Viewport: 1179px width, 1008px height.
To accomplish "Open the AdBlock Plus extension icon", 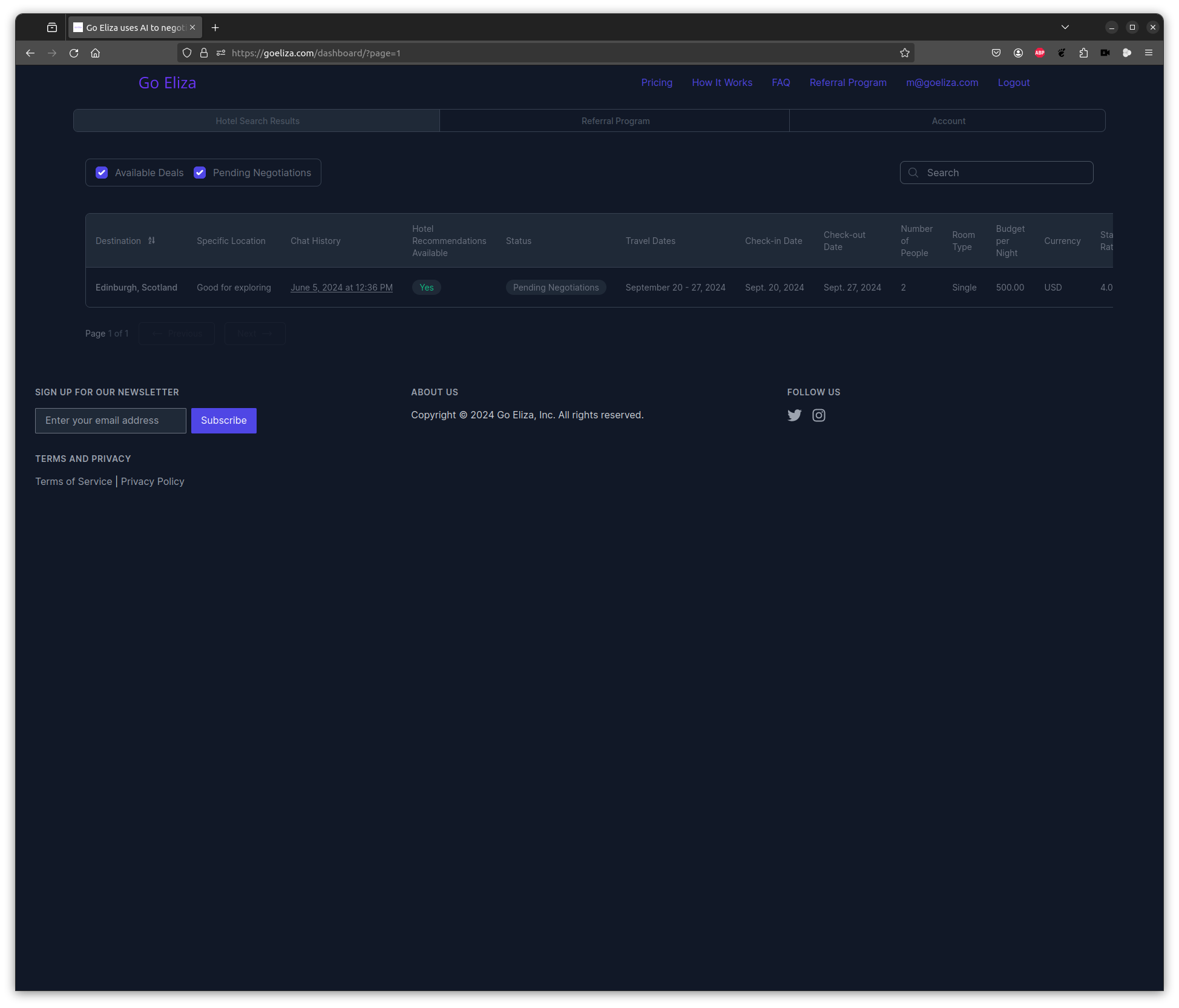I will 1040,53.
